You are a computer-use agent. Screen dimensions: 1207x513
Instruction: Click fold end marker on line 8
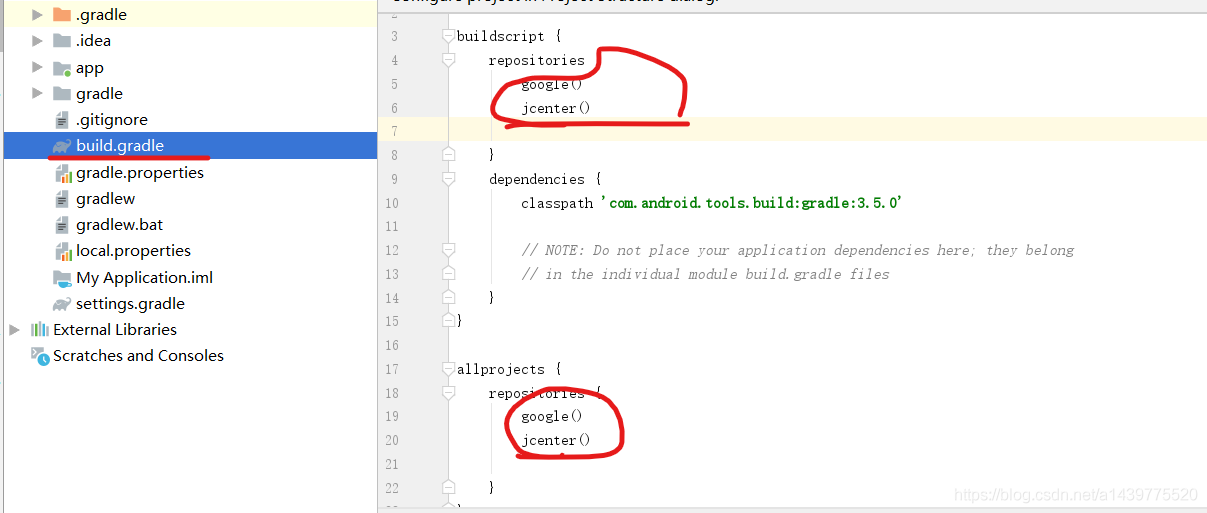[x=448, y=154]
